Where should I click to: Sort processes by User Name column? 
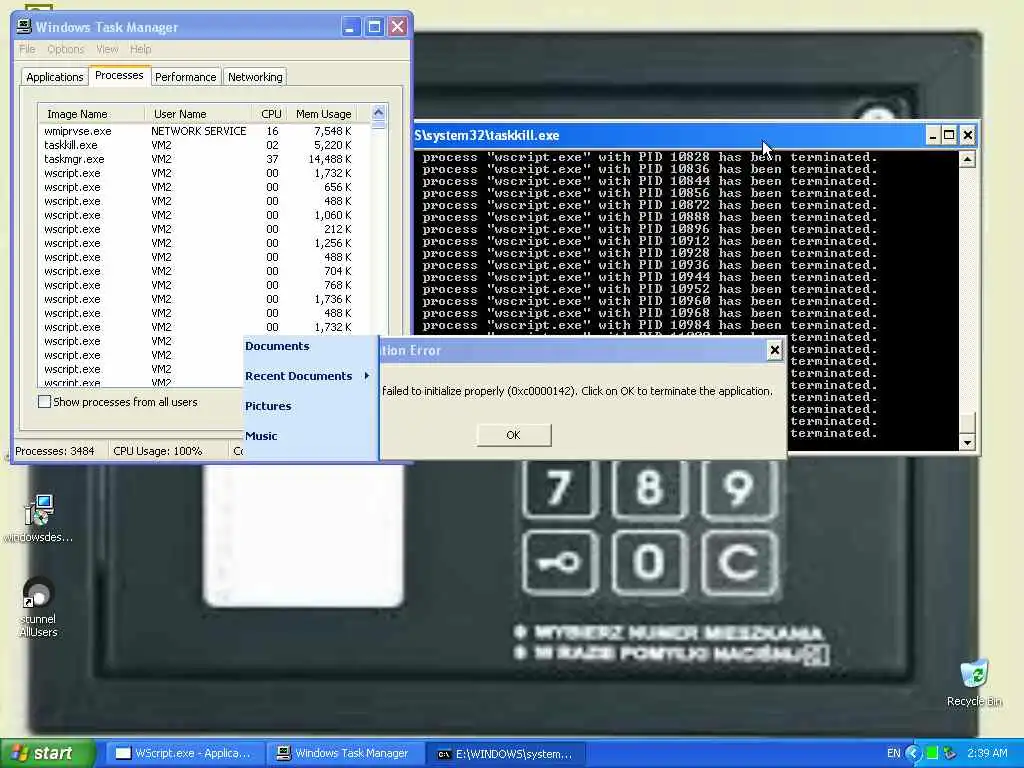(198, 114)
